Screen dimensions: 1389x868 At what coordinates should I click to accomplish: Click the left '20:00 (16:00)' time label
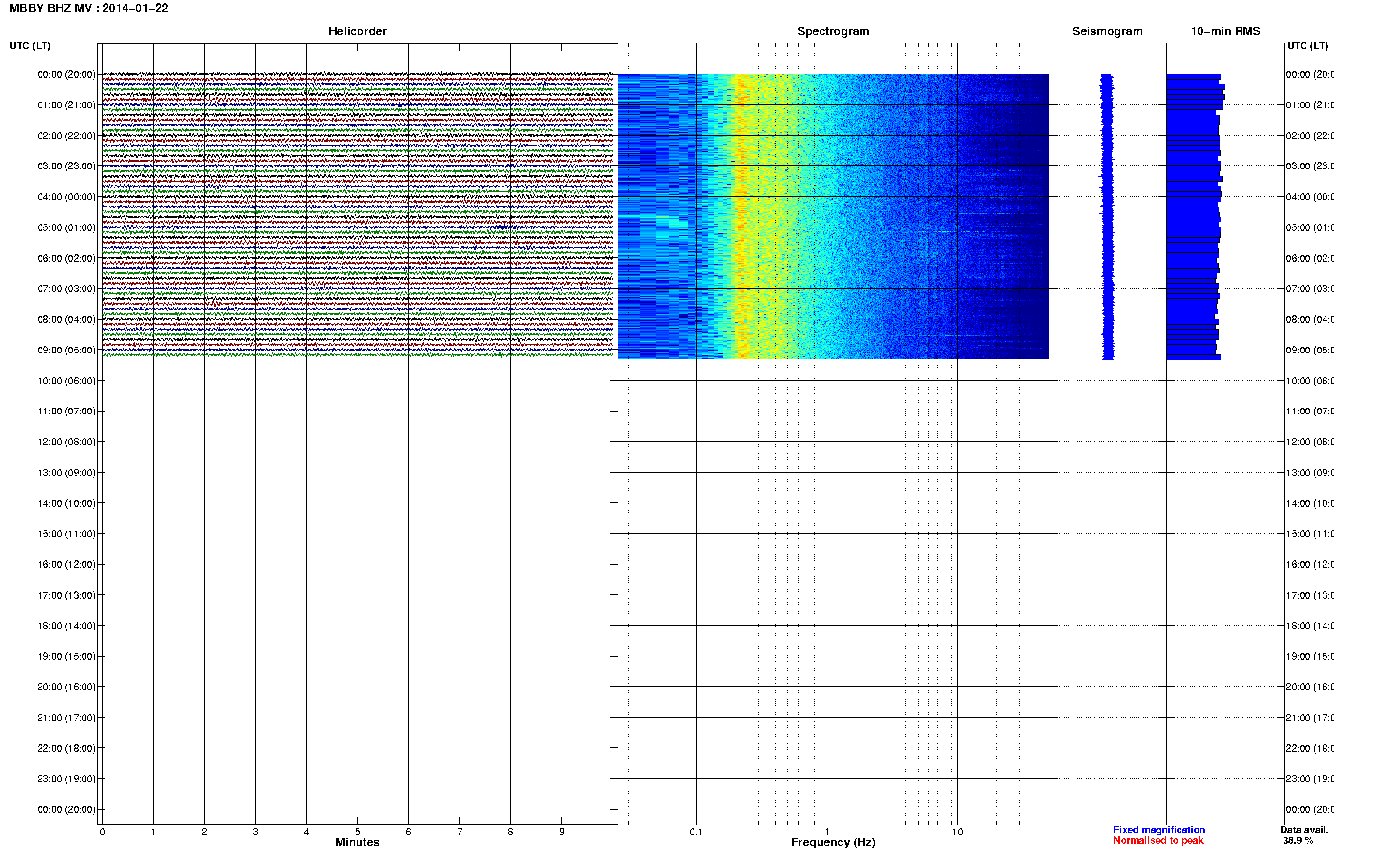point(66,687)
